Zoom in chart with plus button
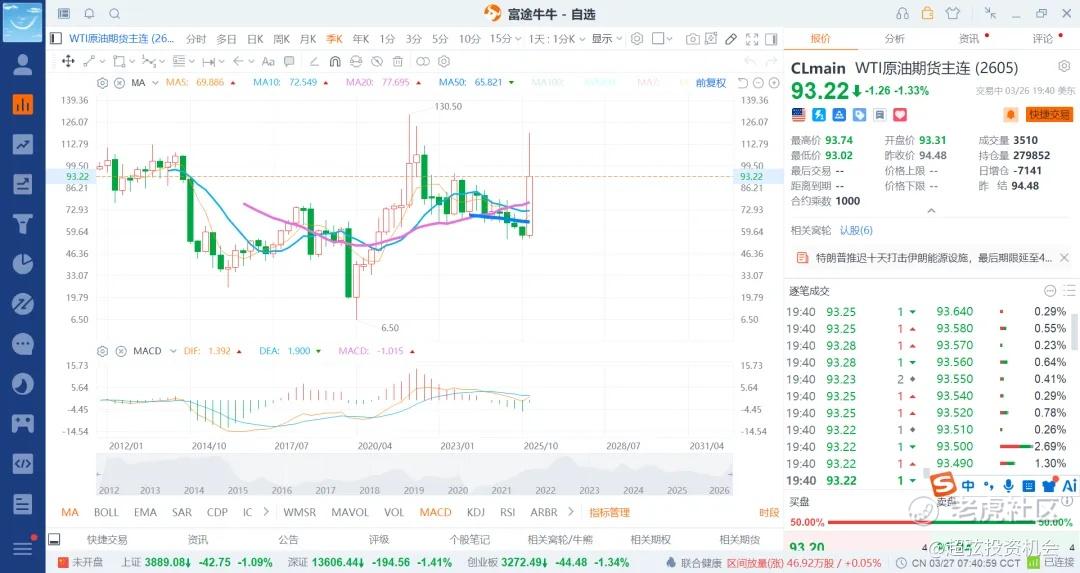 pos(774,83)
